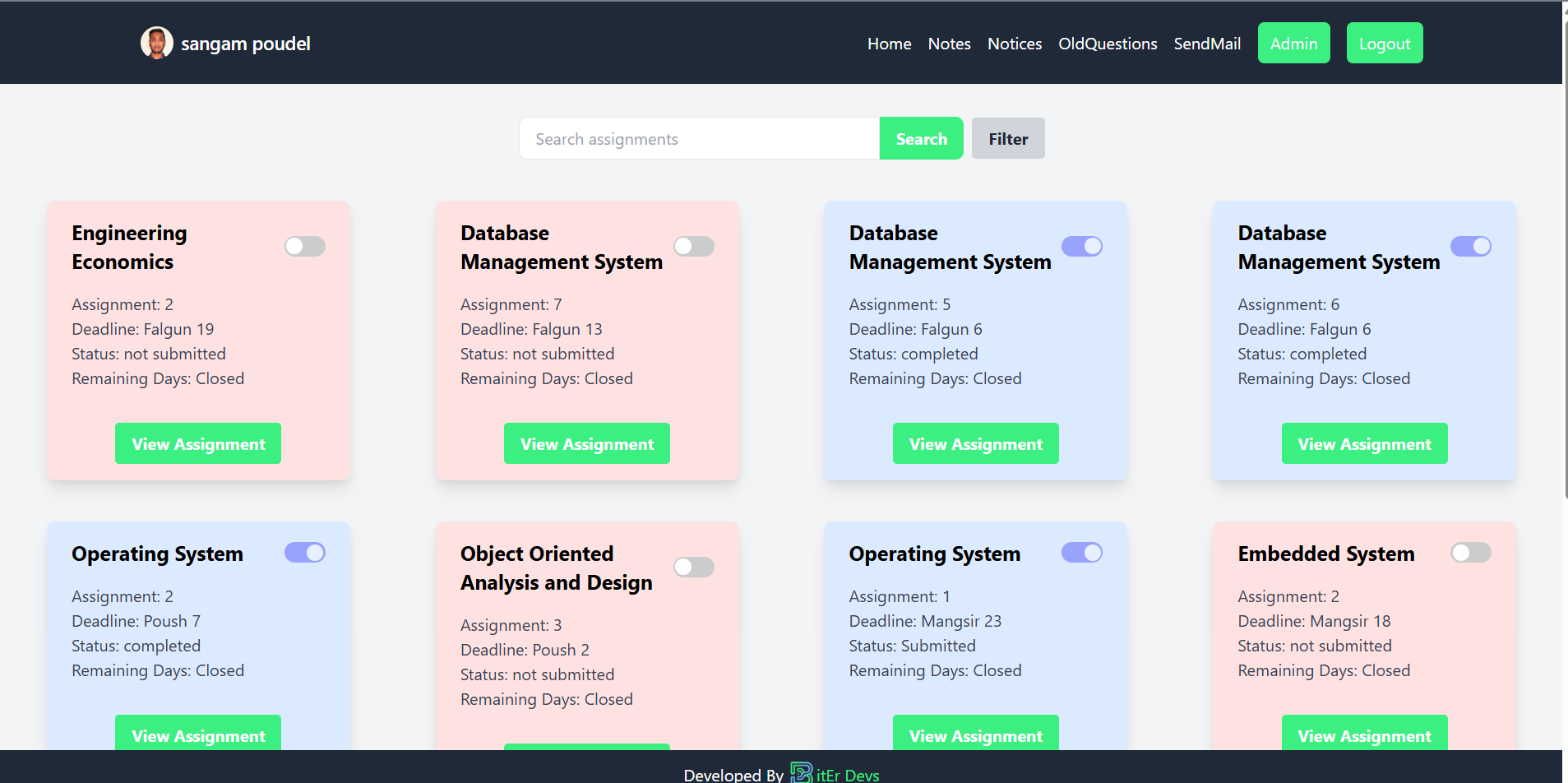Disable the toggle on Database Management System Assignment 5
1568x783 pixels.
[x=1082, y=245]
